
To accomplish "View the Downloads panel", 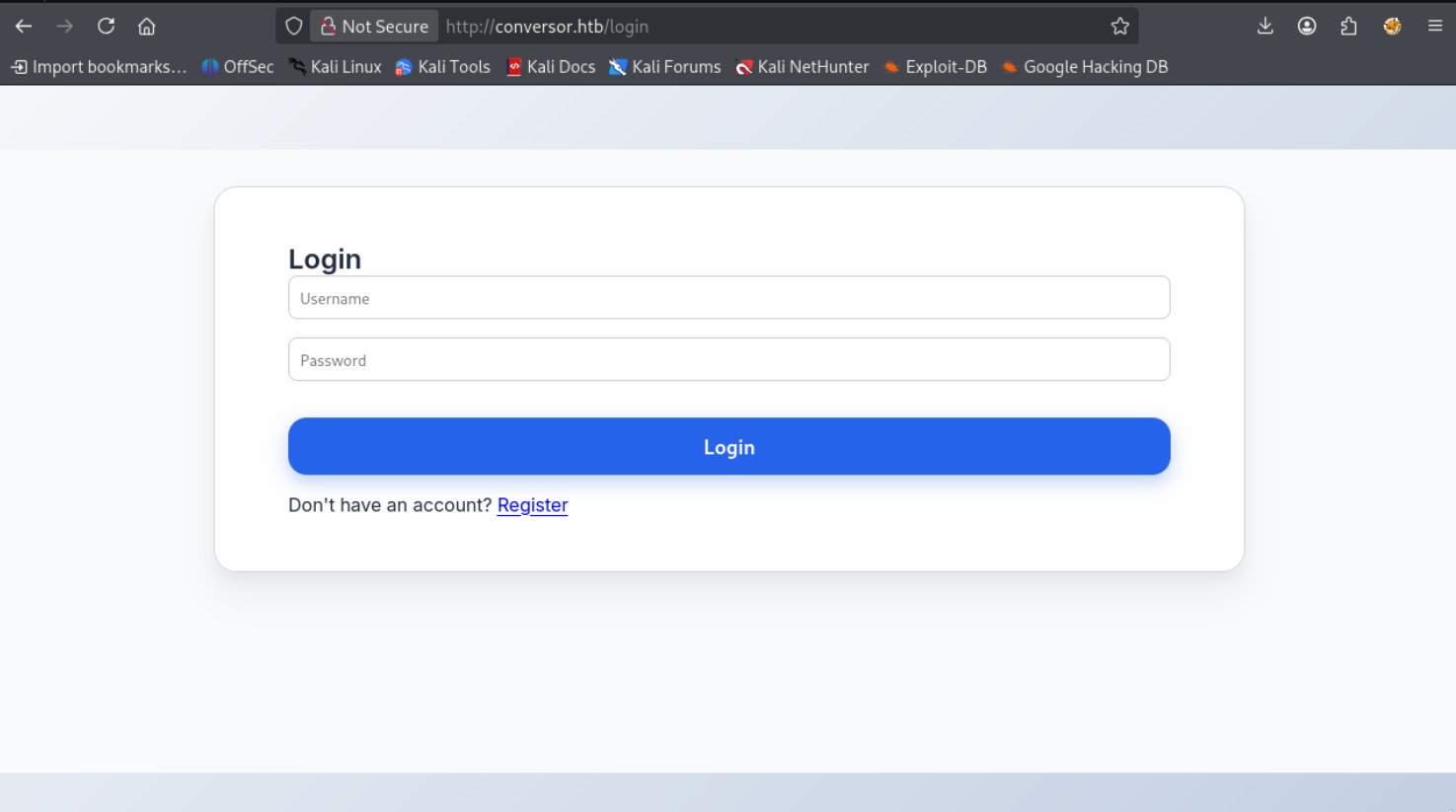I will click(x=1265, y=26).
